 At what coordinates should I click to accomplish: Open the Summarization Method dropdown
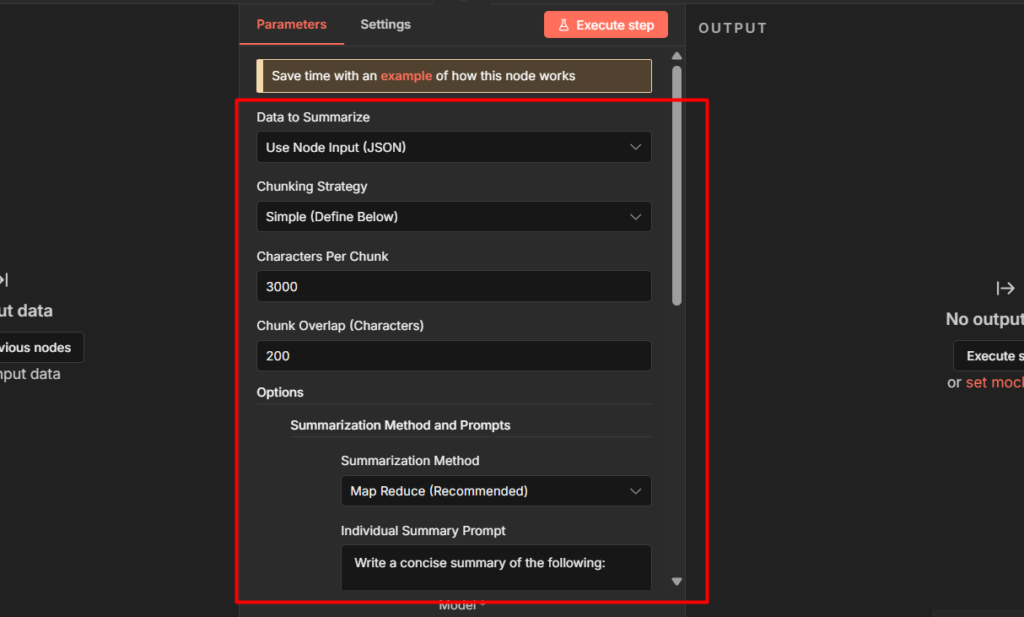[496, 491]
